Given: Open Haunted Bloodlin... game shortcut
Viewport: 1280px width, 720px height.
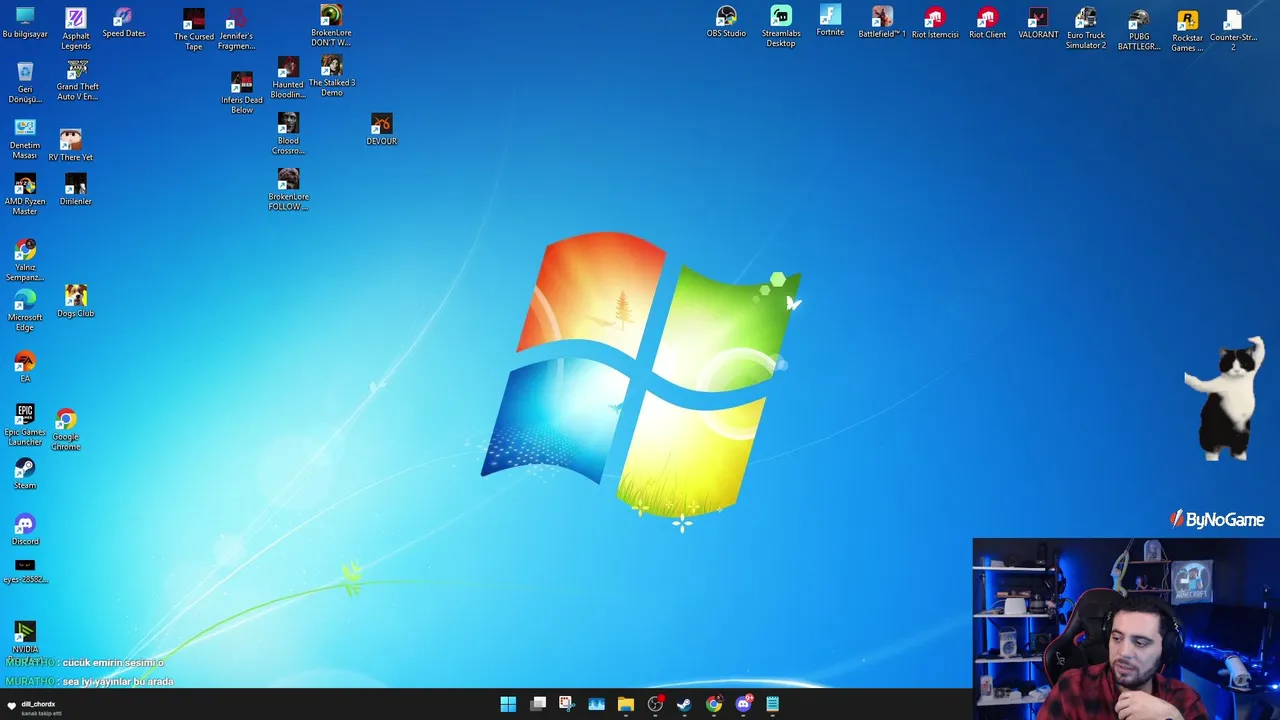Looking at the screenshot, I should (288, 78).
